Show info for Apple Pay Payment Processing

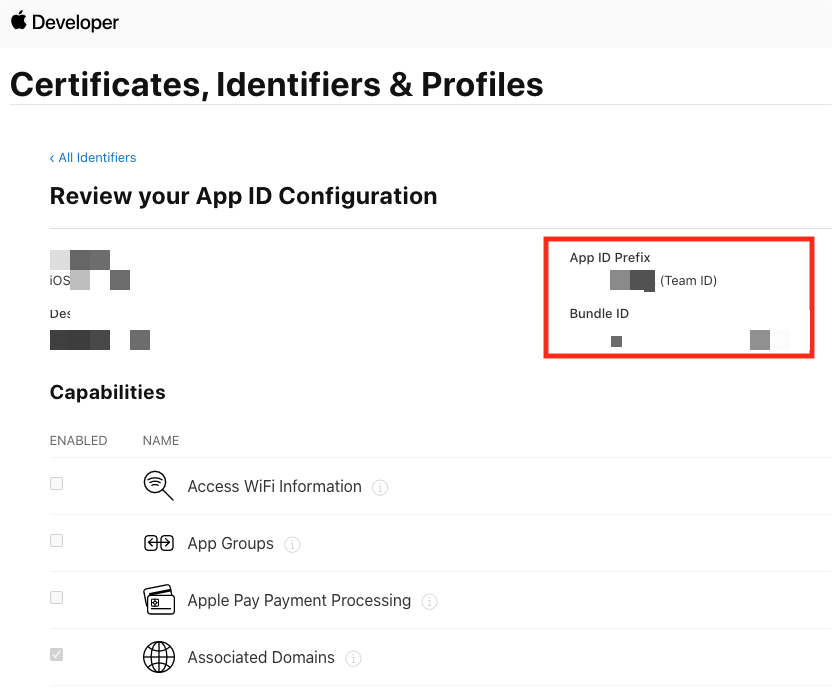[429, 602]
